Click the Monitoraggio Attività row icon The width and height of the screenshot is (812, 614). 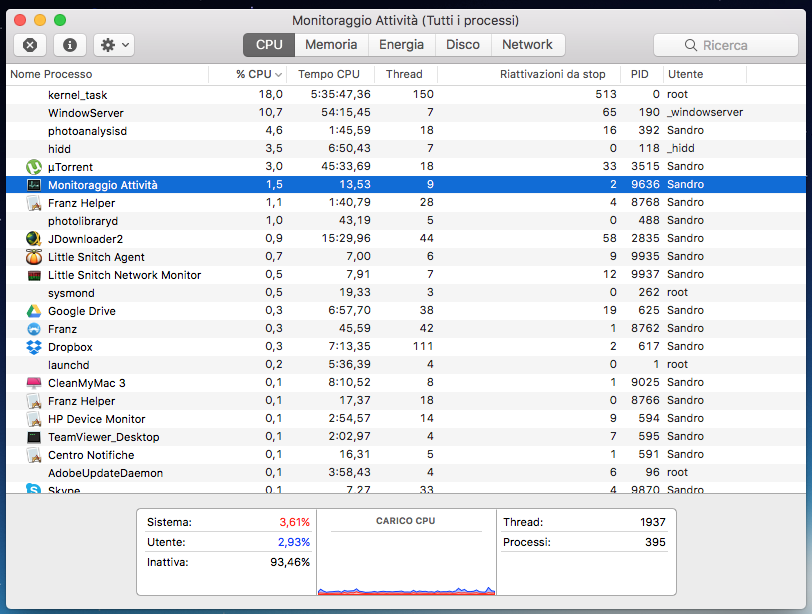[34, 185]
